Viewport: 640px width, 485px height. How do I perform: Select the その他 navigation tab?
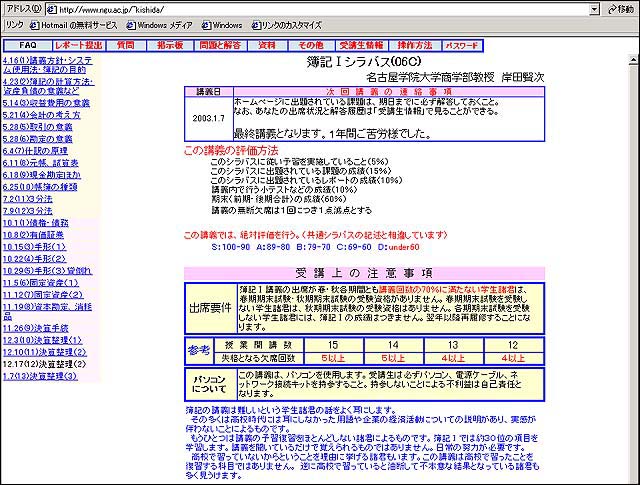click(x=311, y=45)
